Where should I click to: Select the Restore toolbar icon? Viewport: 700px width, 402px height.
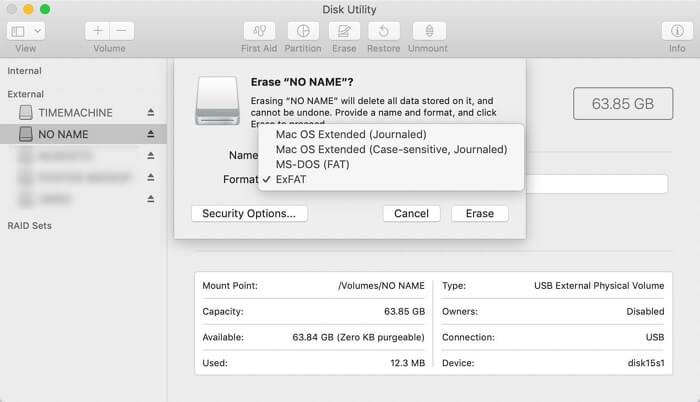coord(385,31)
